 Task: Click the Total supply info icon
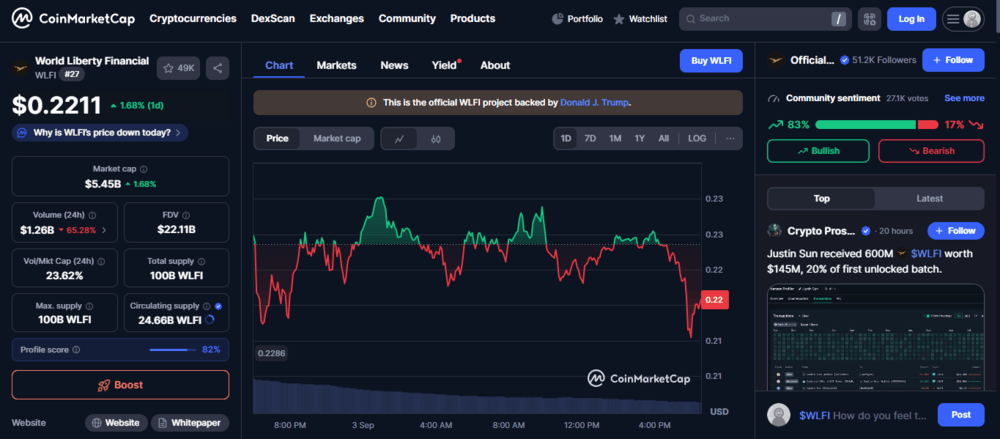coord(202,261)
